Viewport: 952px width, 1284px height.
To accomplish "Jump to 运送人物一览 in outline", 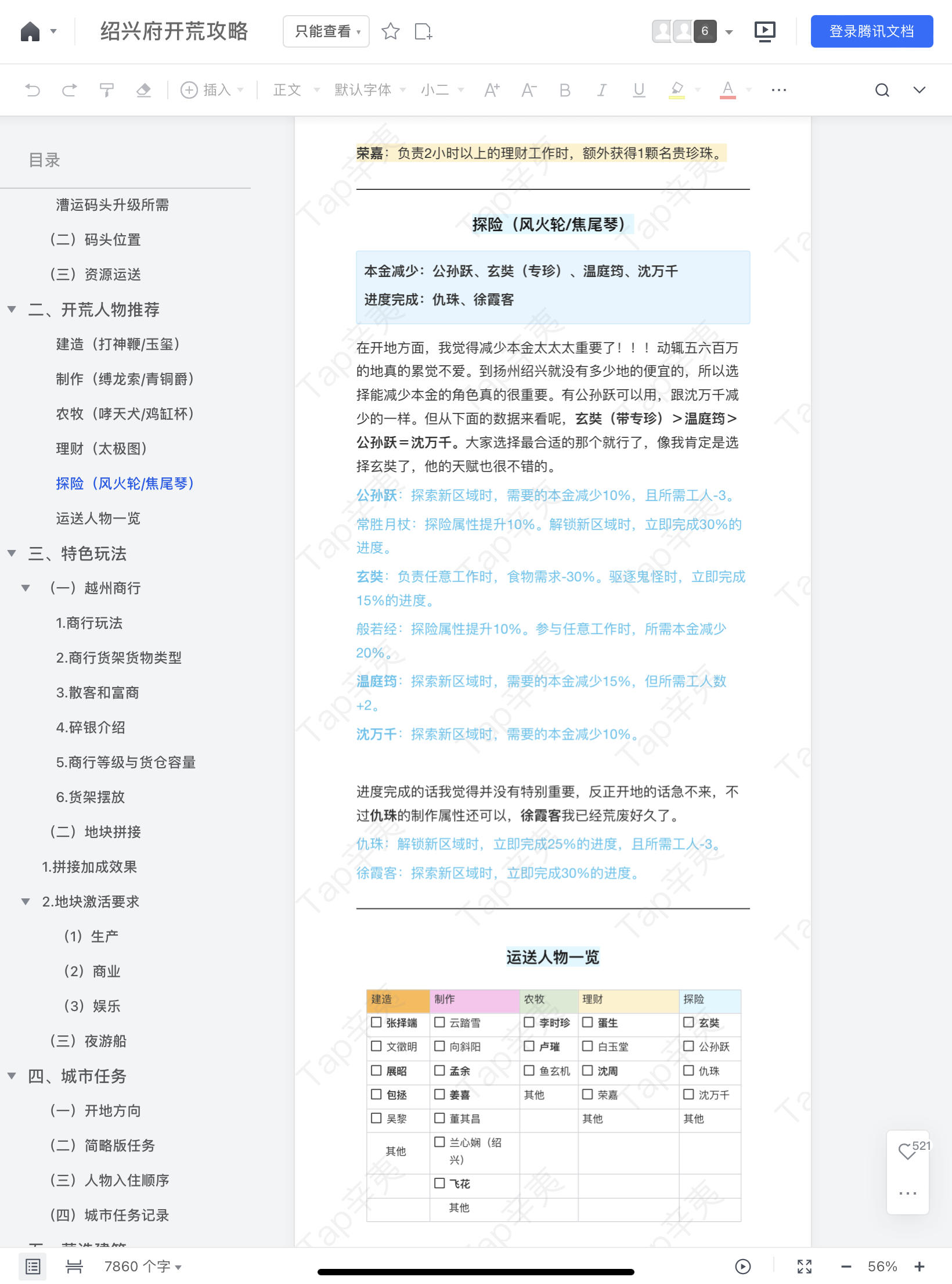I will coord(98,519).
